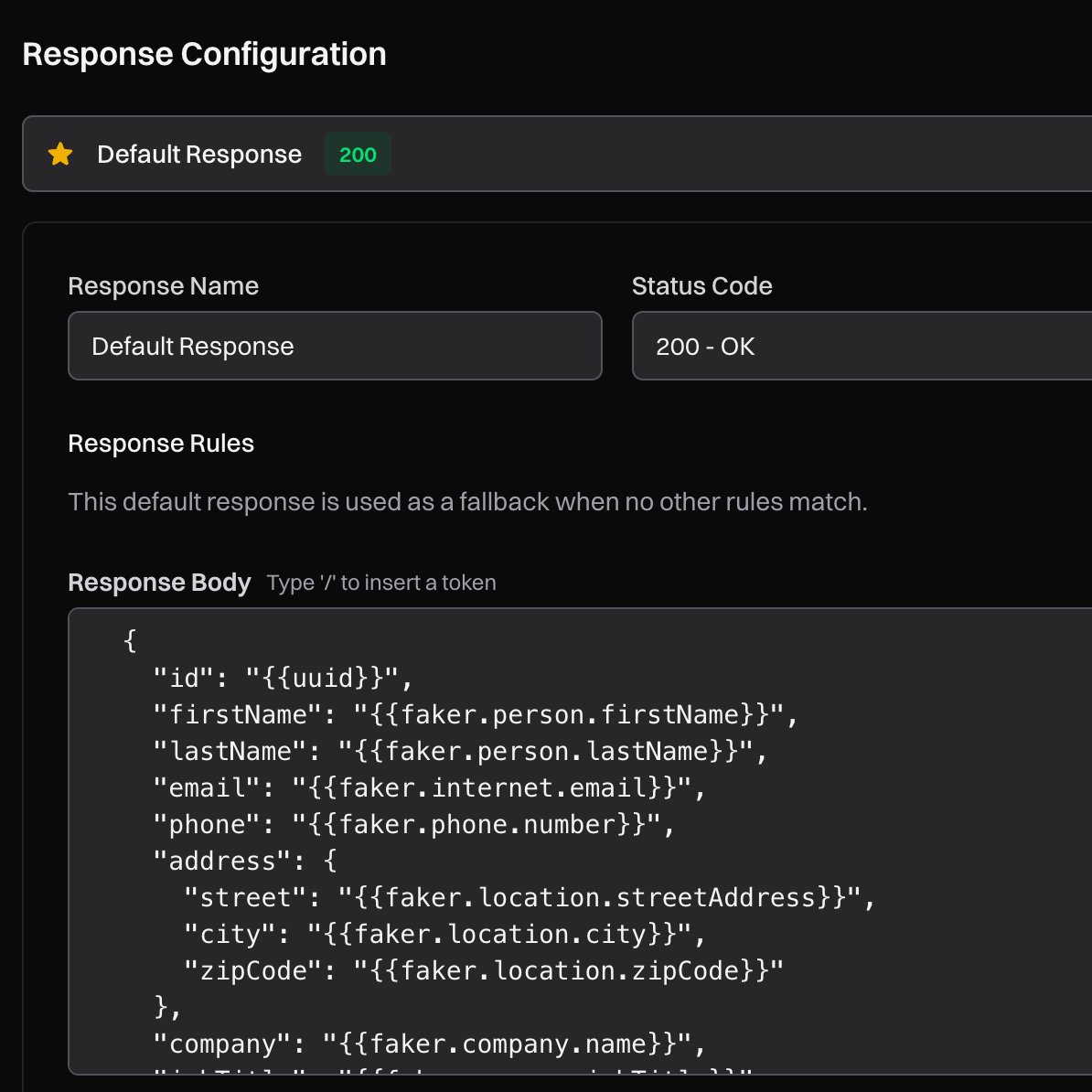Click the Response Body label
1092x1092 pixels.
tap(159, 583)
